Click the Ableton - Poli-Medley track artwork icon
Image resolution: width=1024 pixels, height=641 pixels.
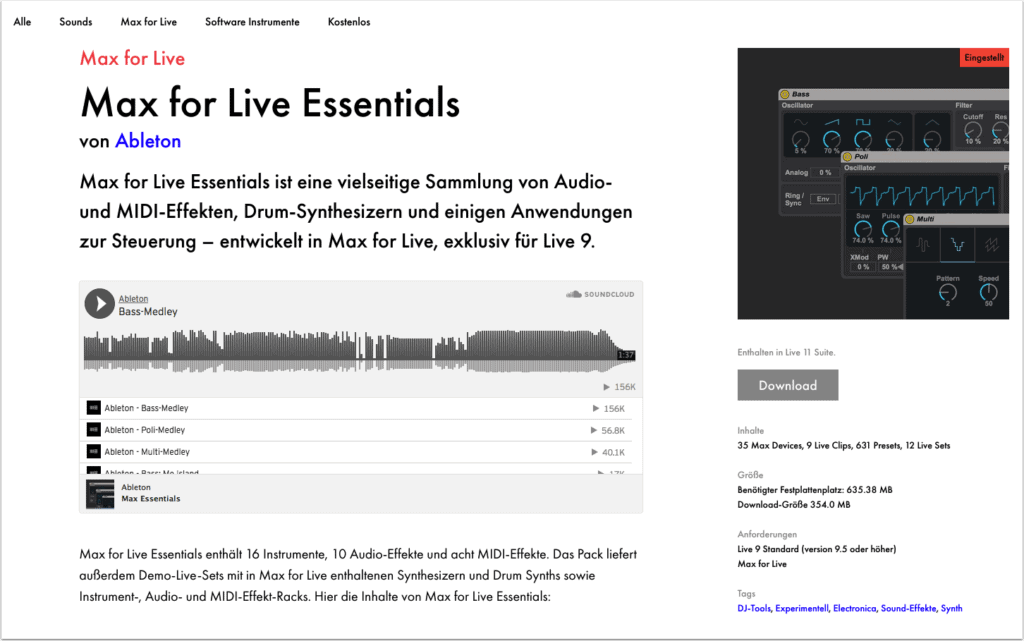click(x=93, y=430)
